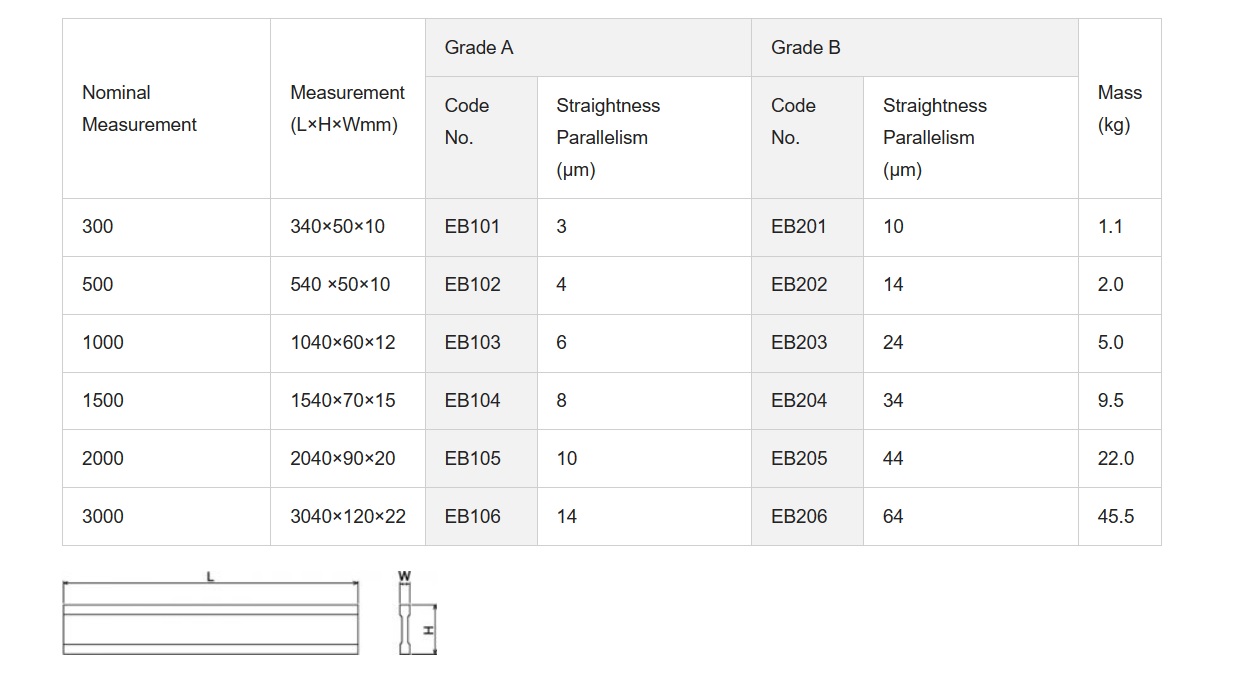Click the Nominal Measurement header cell
Image resolution: width=1243 pixels, height=691 pixels.
tap(139, 108)
